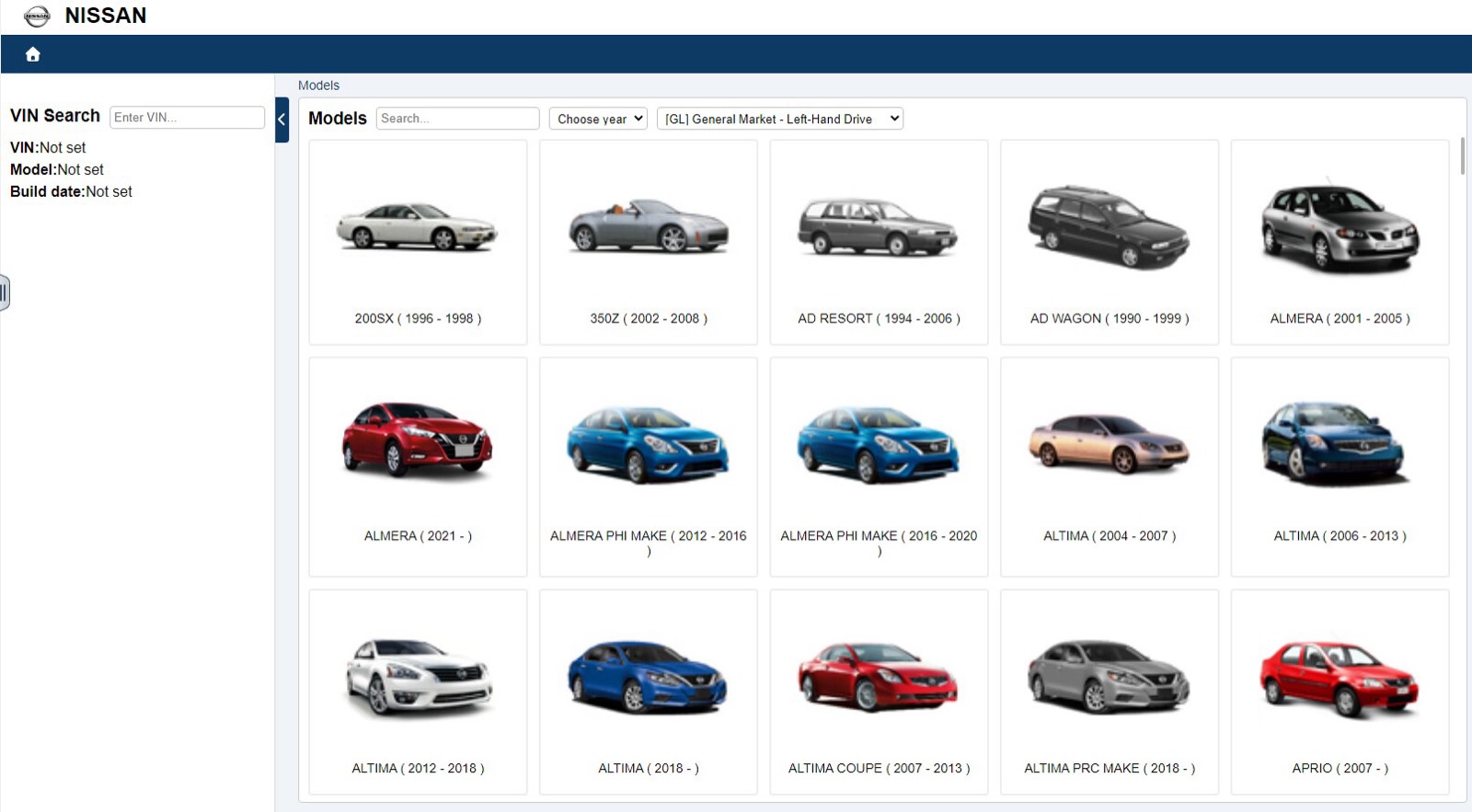Select ALTIMA PRC MAKE ( 2018 - ) label
1472x812 pixels.
click(1110, 768)
